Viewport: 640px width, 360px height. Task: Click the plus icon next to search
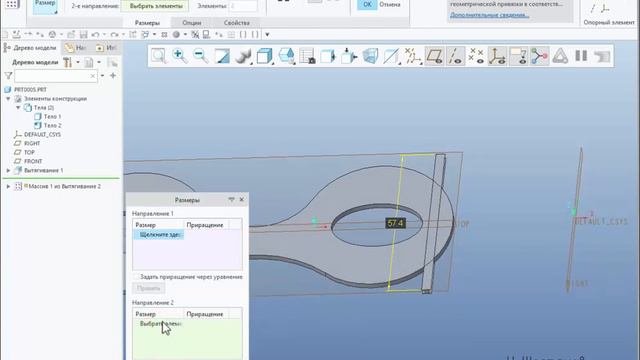coord(113,76)
